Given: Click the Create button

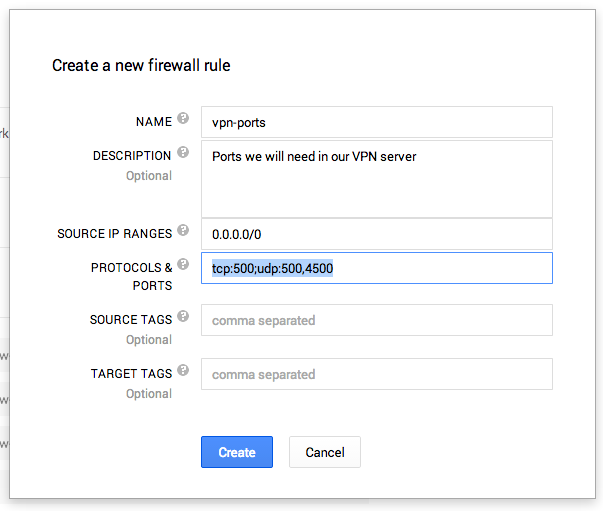Looking at the screenshot, I should pyautogui.click(x=236, y=452).
